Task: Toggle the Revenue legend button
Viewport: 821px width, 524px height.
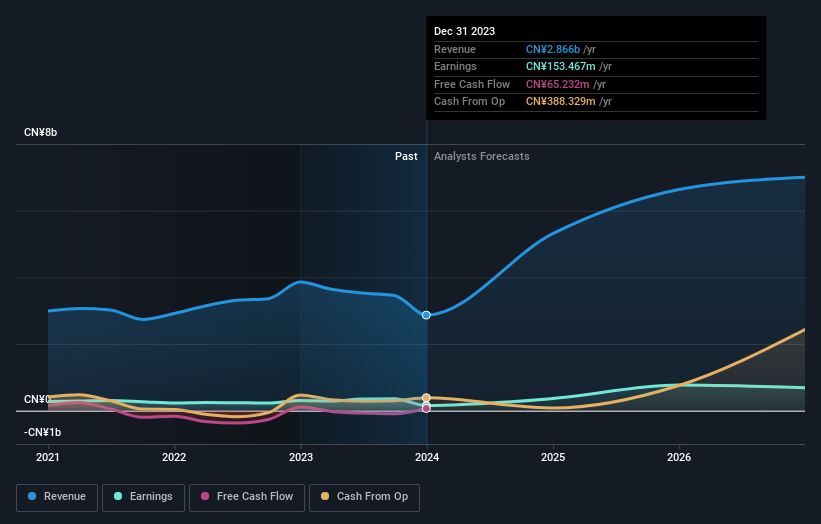Action: [57, 497]
